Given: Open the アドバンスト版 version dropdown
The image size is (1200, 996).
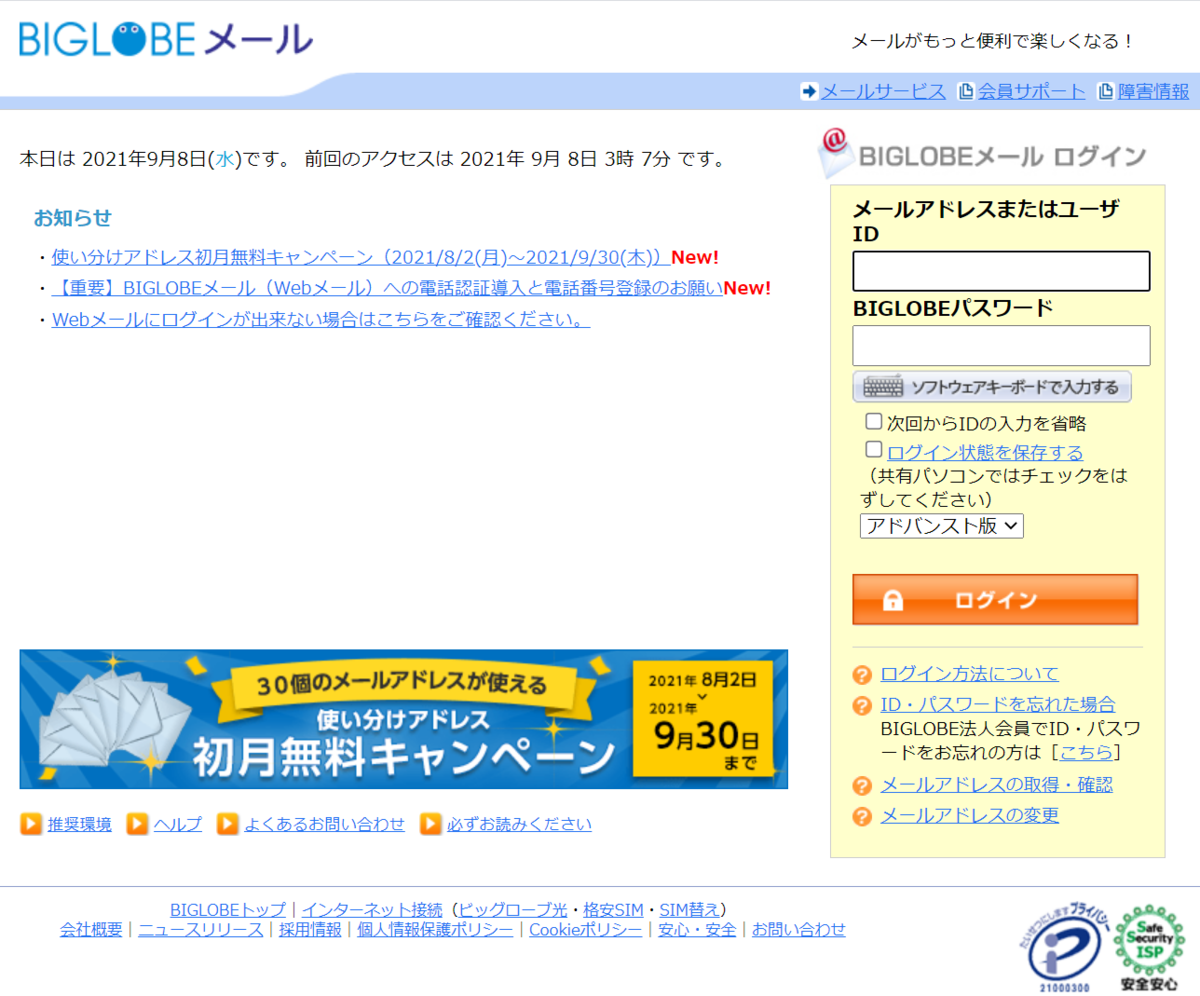Looking at the screenshot, I should click(x=942, y=526).
